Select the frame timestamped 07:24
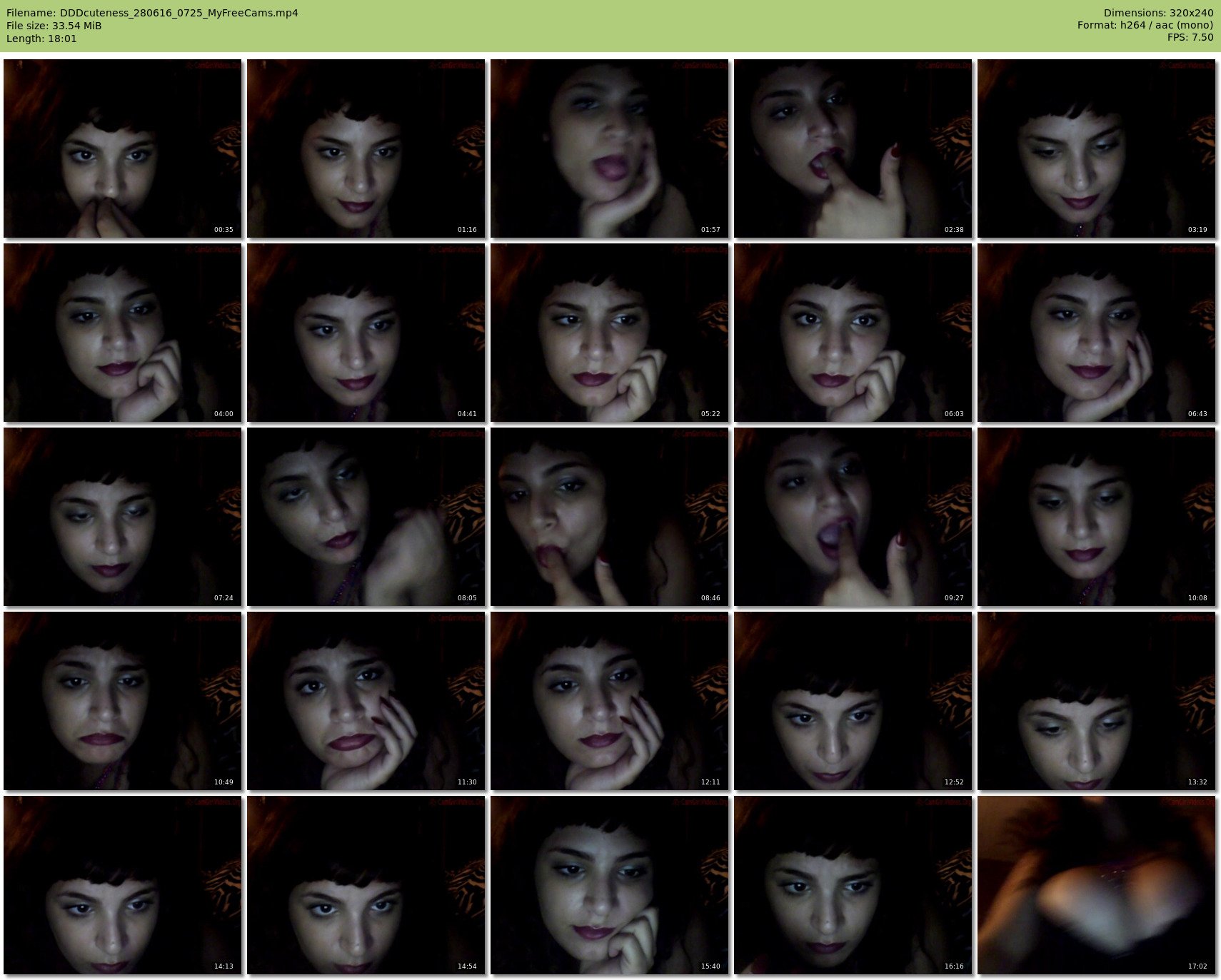Viewport: 1221px width, 980px height. (x=122, y=517)
